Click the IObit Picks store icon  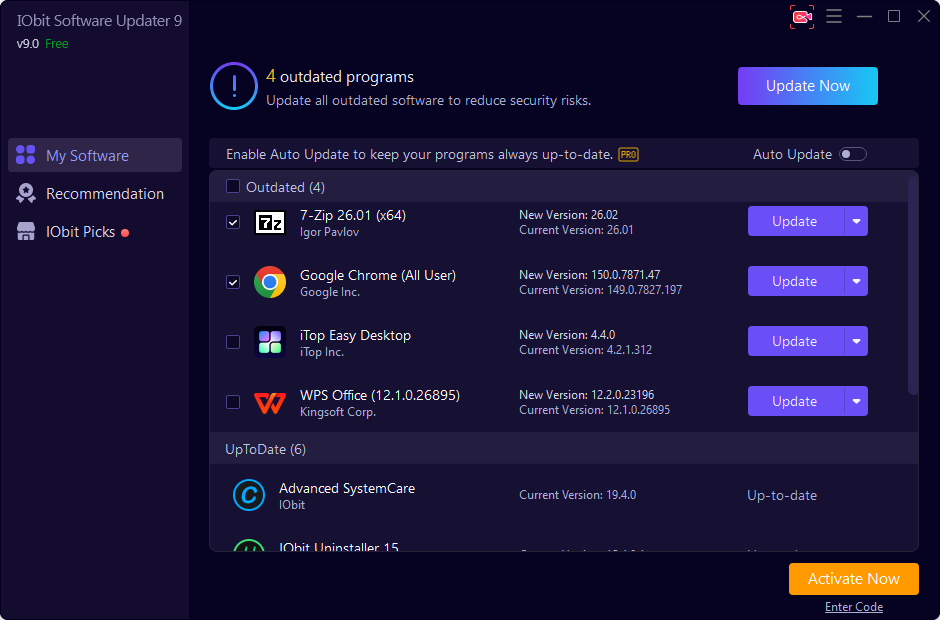26,231
